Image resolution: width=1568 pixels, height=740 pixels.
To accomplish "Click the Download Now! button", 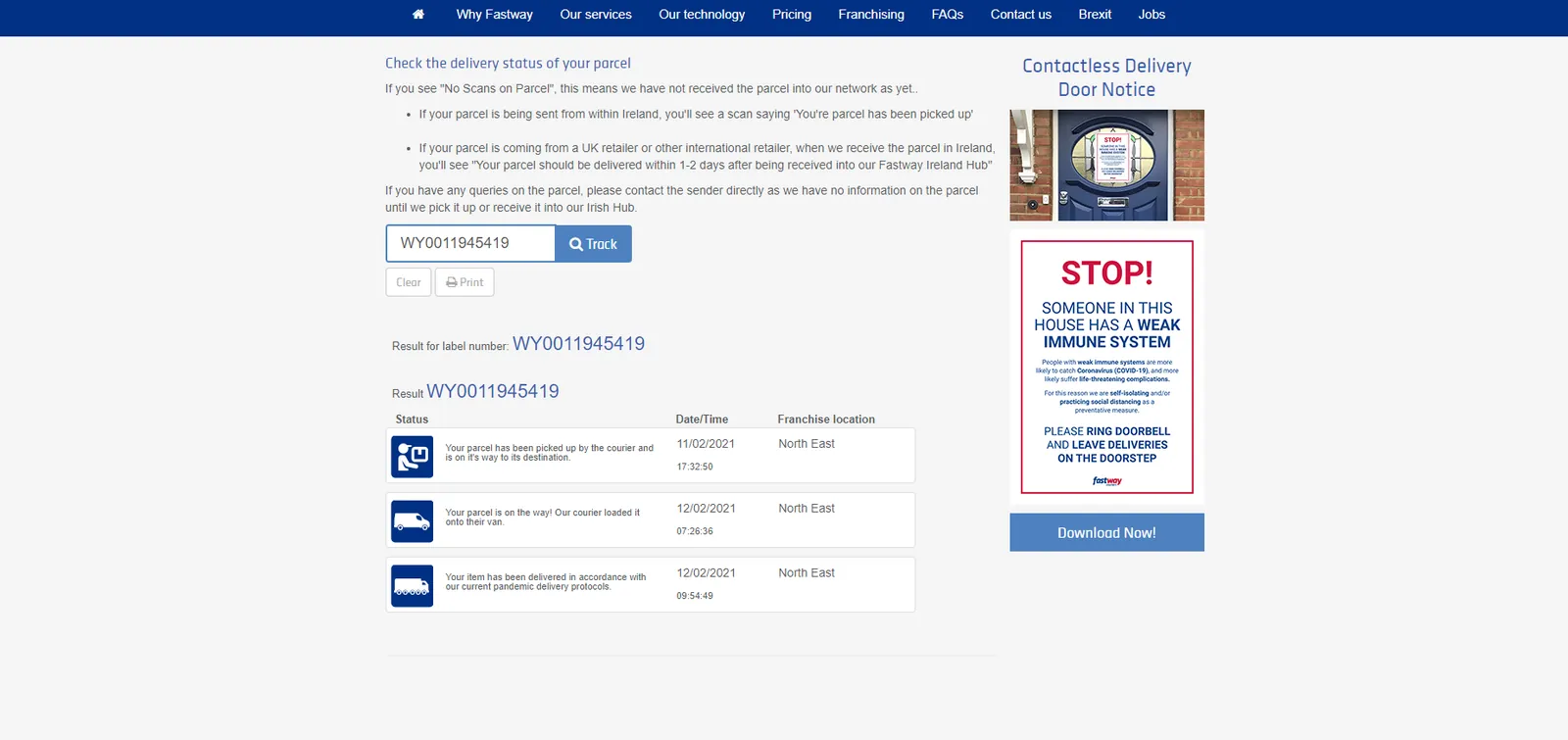I will coord(1107,532).
